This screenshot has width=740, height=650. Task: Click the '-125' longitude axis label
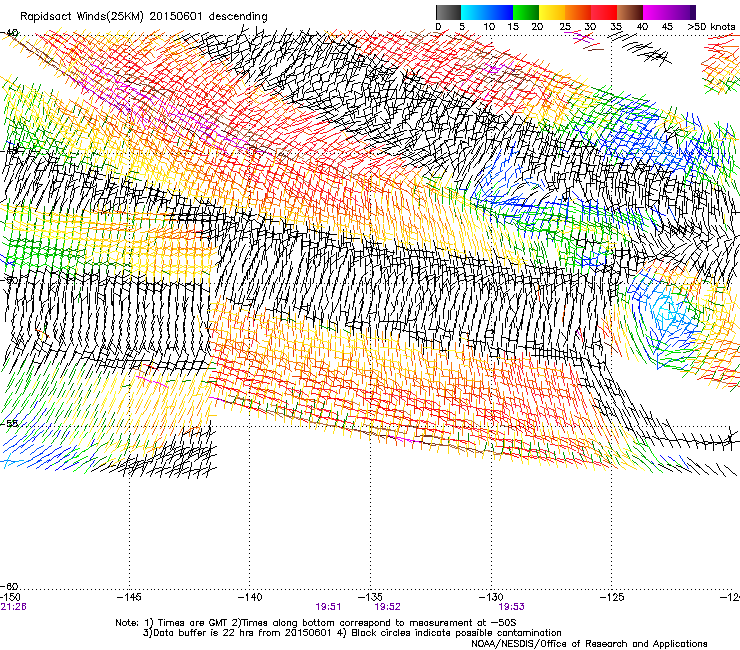pyautogui.click(x=612, y=597)
